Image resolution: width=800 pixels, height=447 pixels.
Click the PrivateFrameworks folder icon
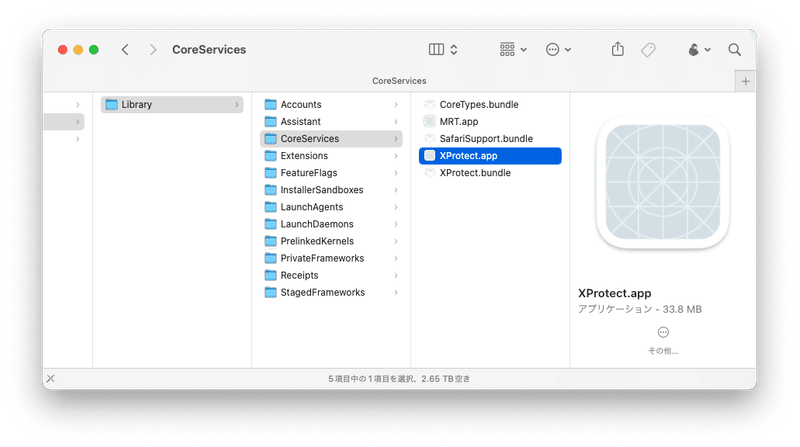[x=270, y=258]
